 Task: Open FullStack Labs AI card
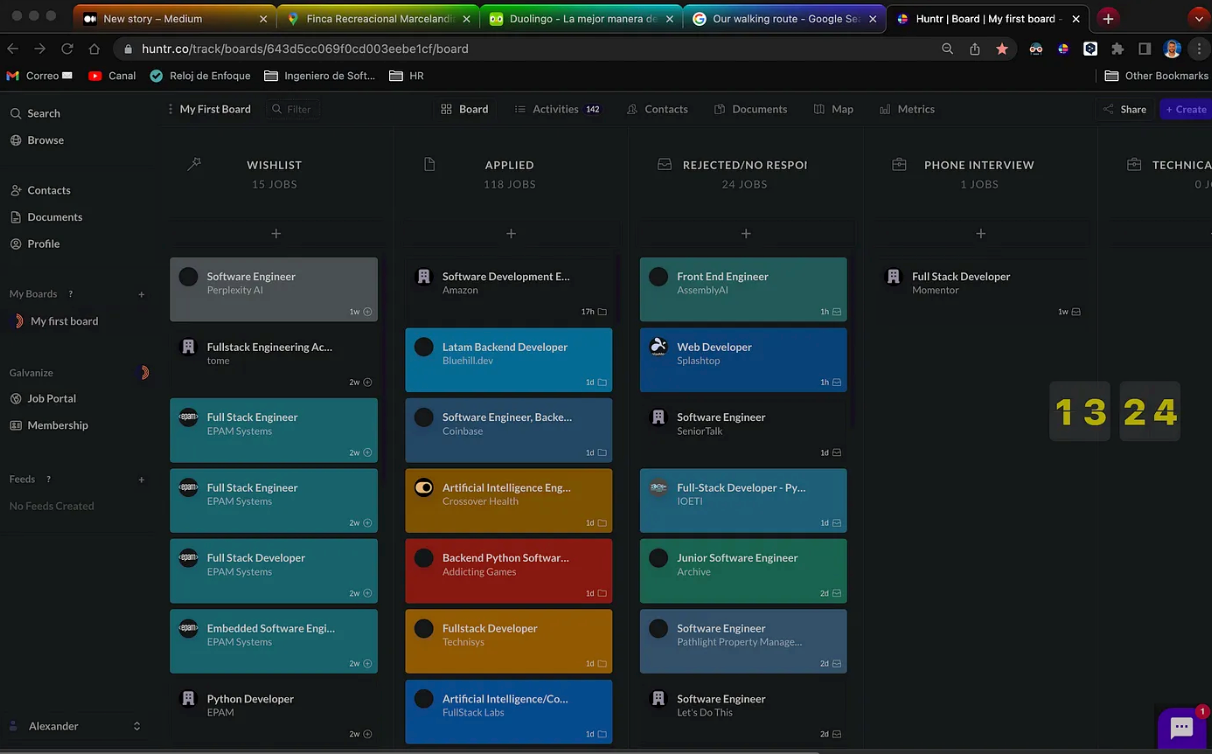point(509,712)
